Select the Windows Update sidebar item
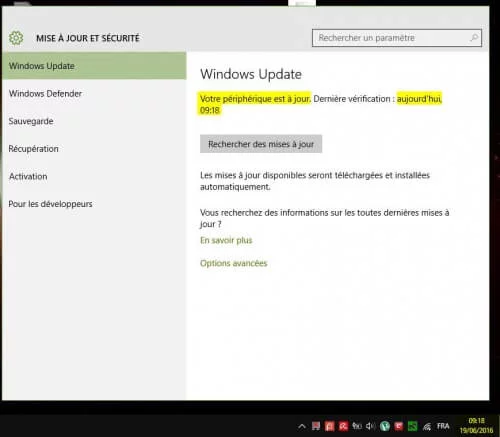The height and width of the screenshot is (437, 500). [94, 66]
